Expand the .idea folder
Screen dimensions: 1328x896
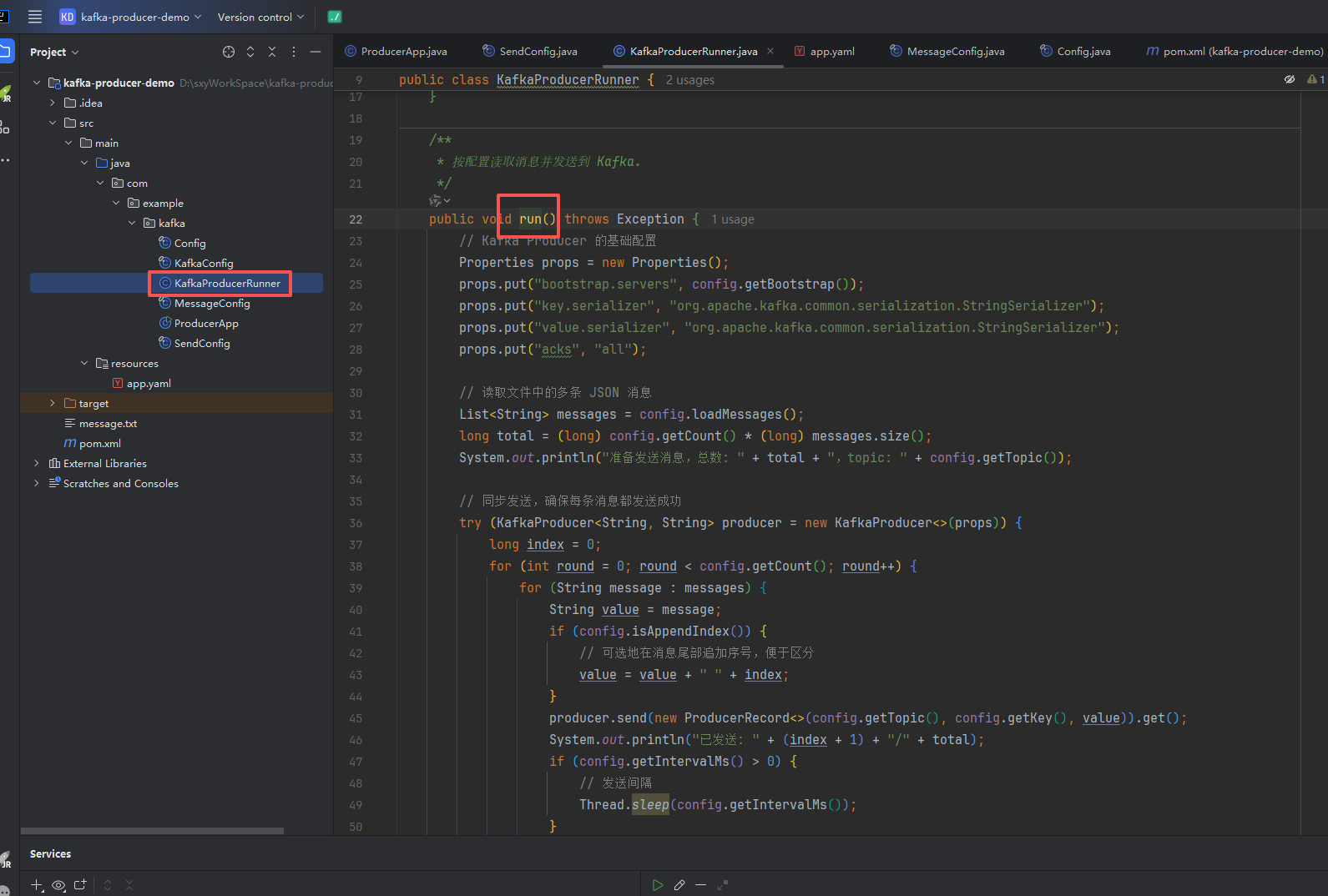[53, 103]
